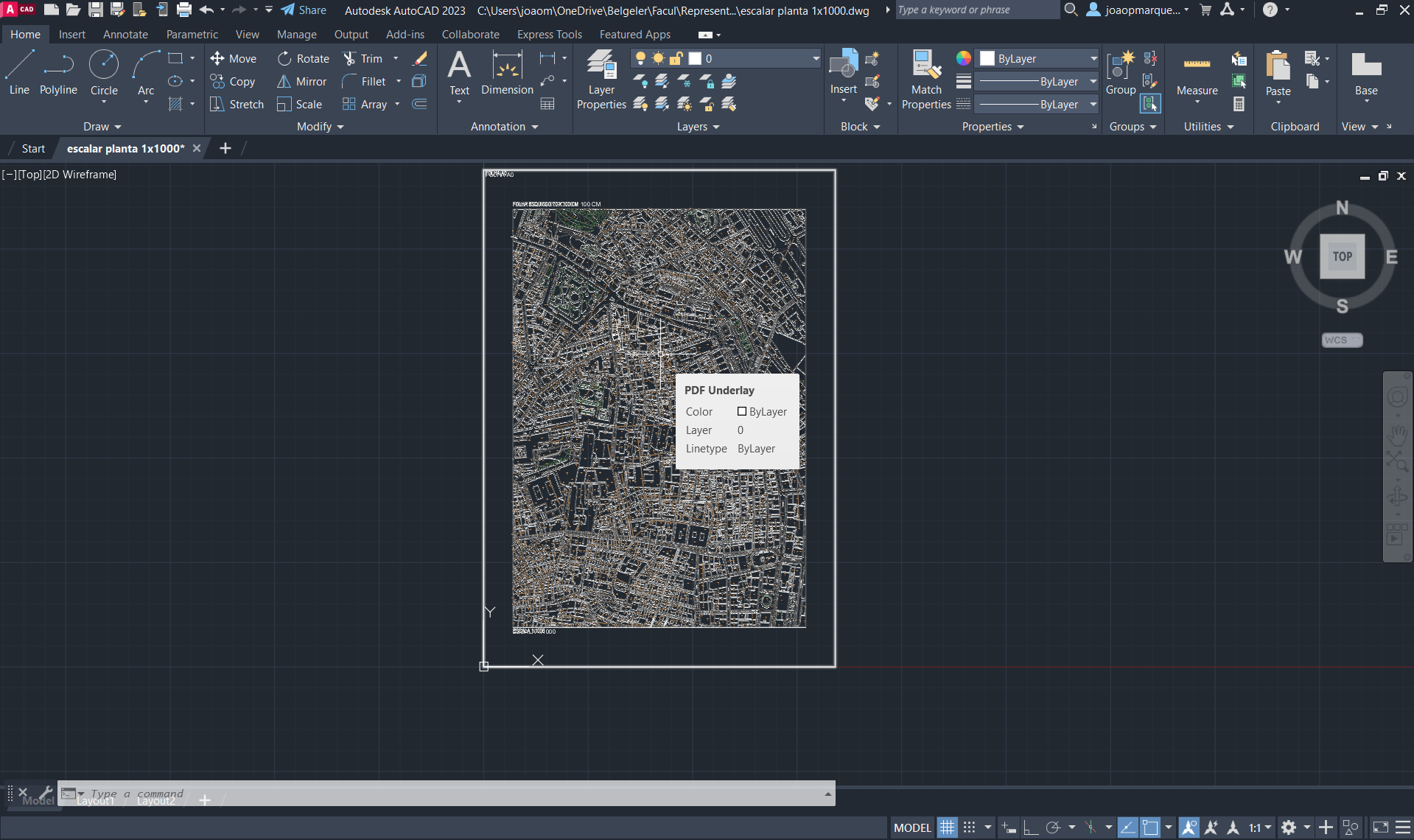Toggle ortho mode in status bar
Image resolution: width=1414 pixels, height=840 pixels.
point(1030,827)
